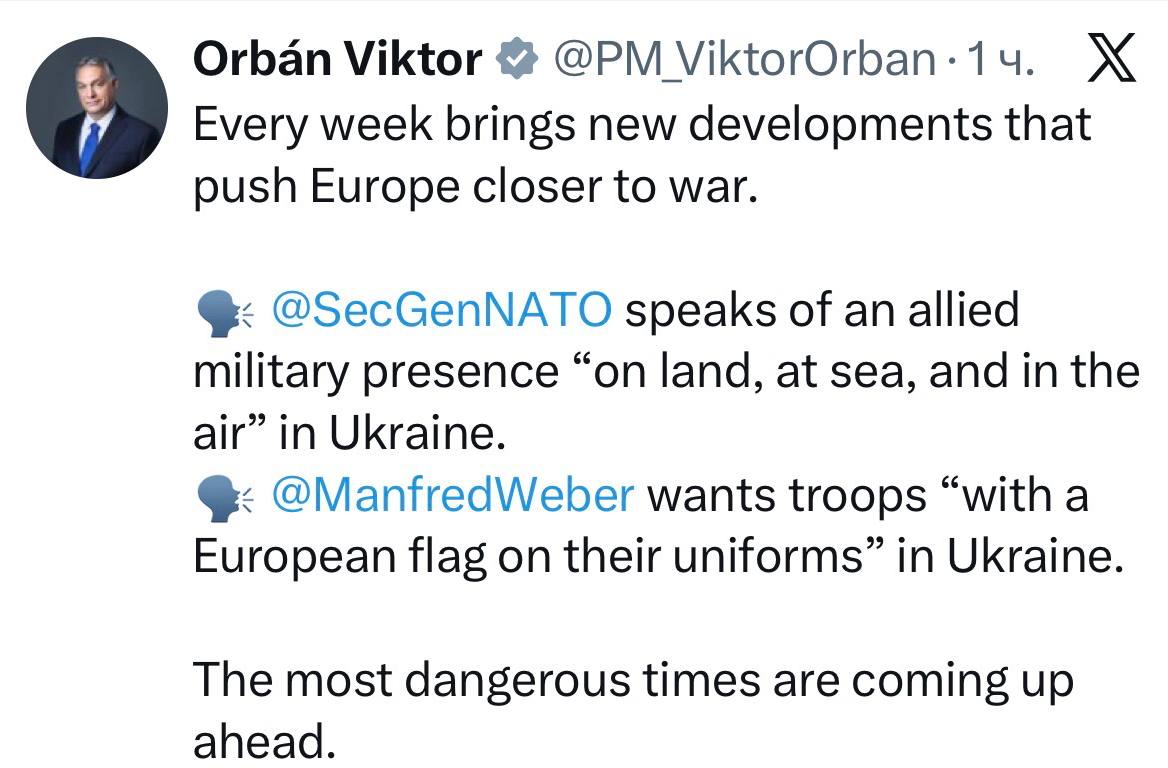Click the phrase "wants troops"
Viewport: 1168px width, 768px height.
coord(790,496)
